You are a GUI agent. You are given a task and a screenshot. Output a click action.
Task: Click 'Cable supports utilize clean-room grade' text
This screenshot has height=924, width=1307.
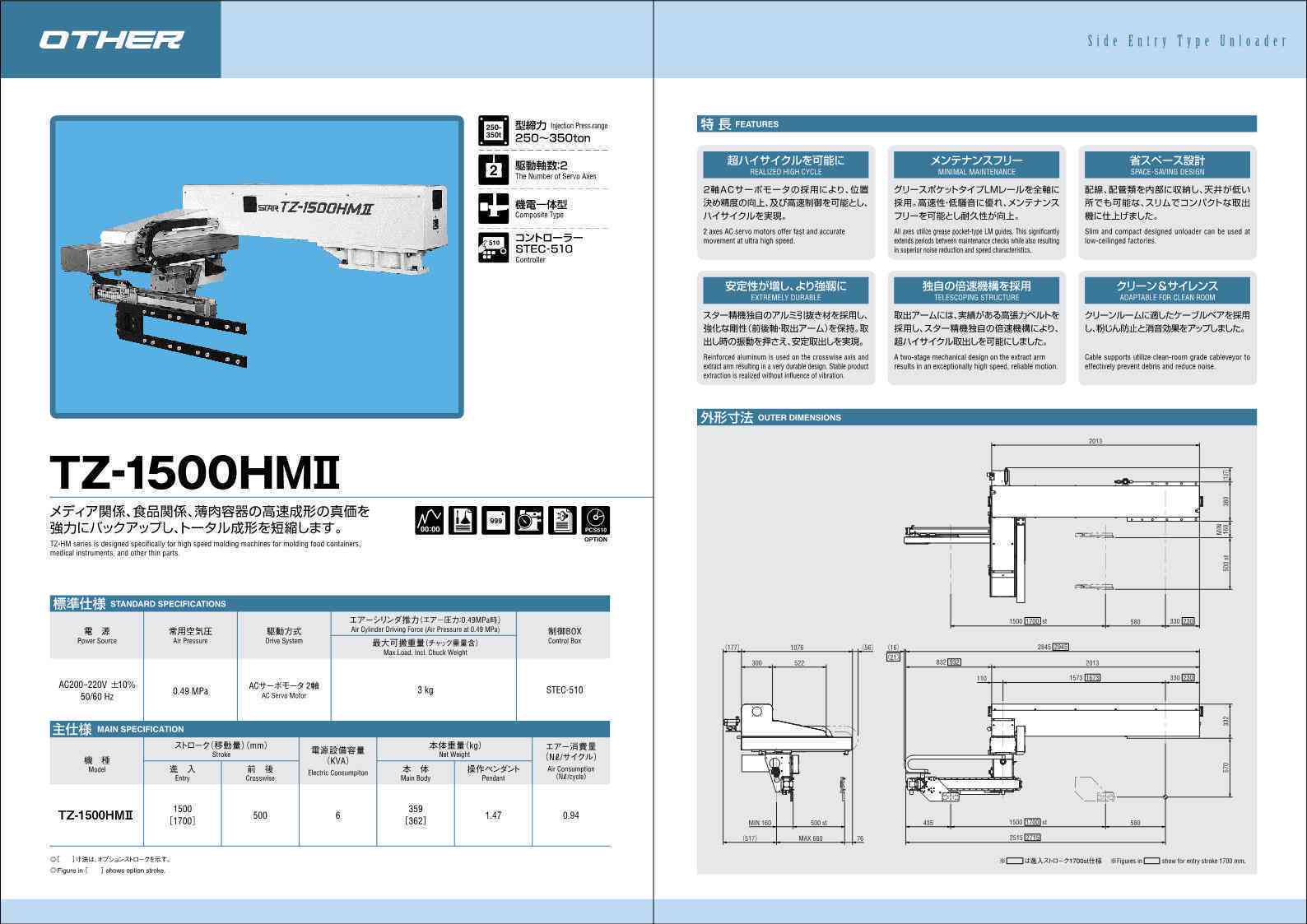pyautogui.click(x=1167, y=362)
